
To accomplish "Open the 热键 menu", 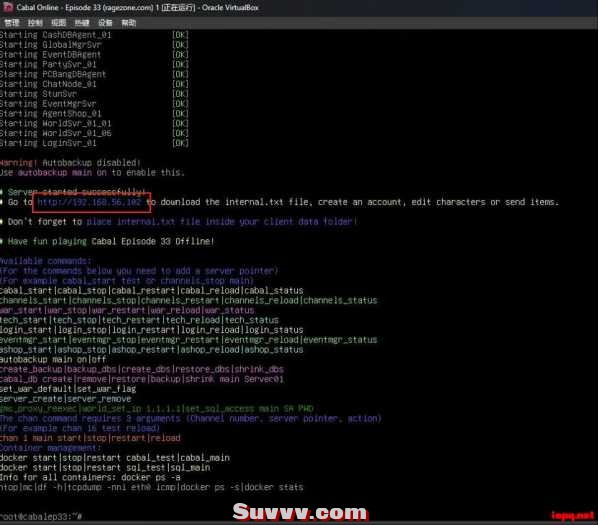I will pyautogui.click(x=82, y=23).
